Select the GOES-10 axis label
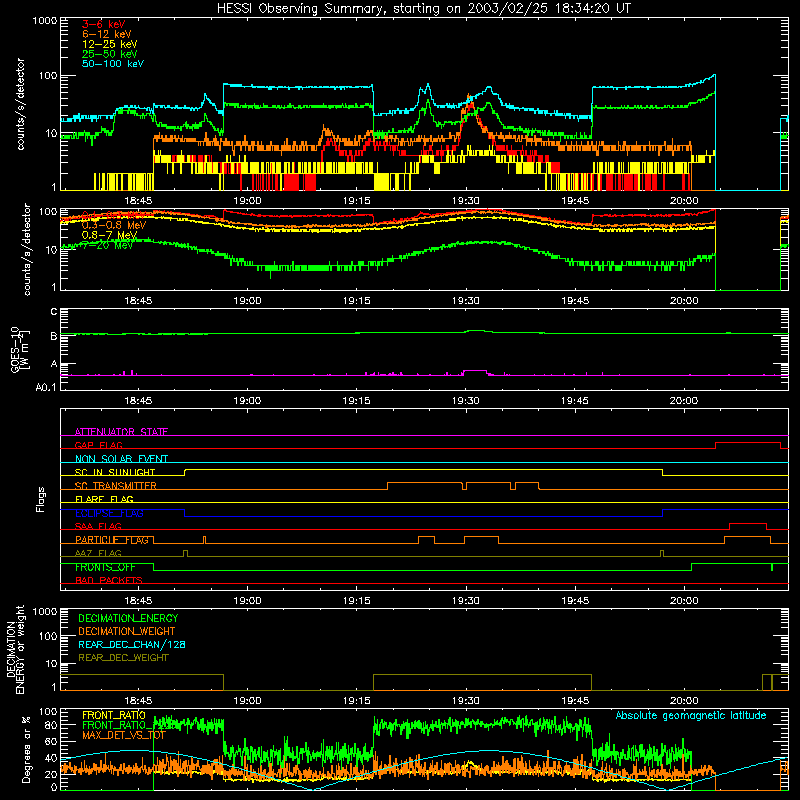800x800 pixels. pos(20,349)
